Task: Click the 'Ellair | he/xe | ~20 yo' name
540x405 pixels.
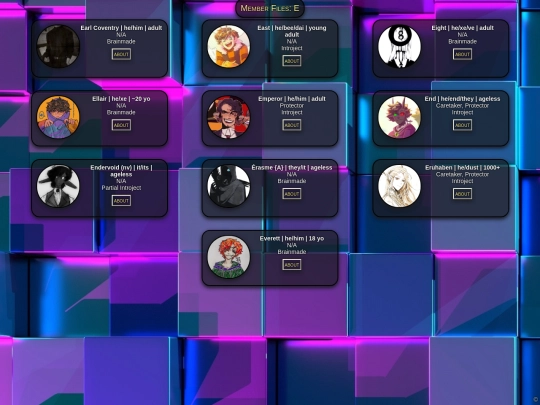Action: [x=121, y=99]
